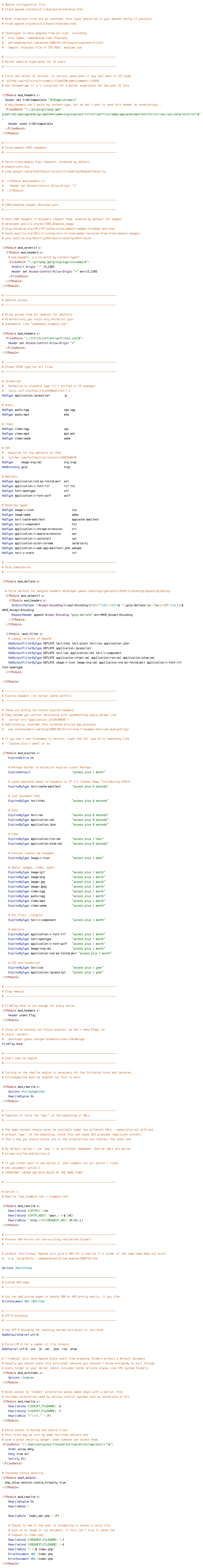
Task: Click the 'AddType image/x-icon' line
Action: click(40, 510)
